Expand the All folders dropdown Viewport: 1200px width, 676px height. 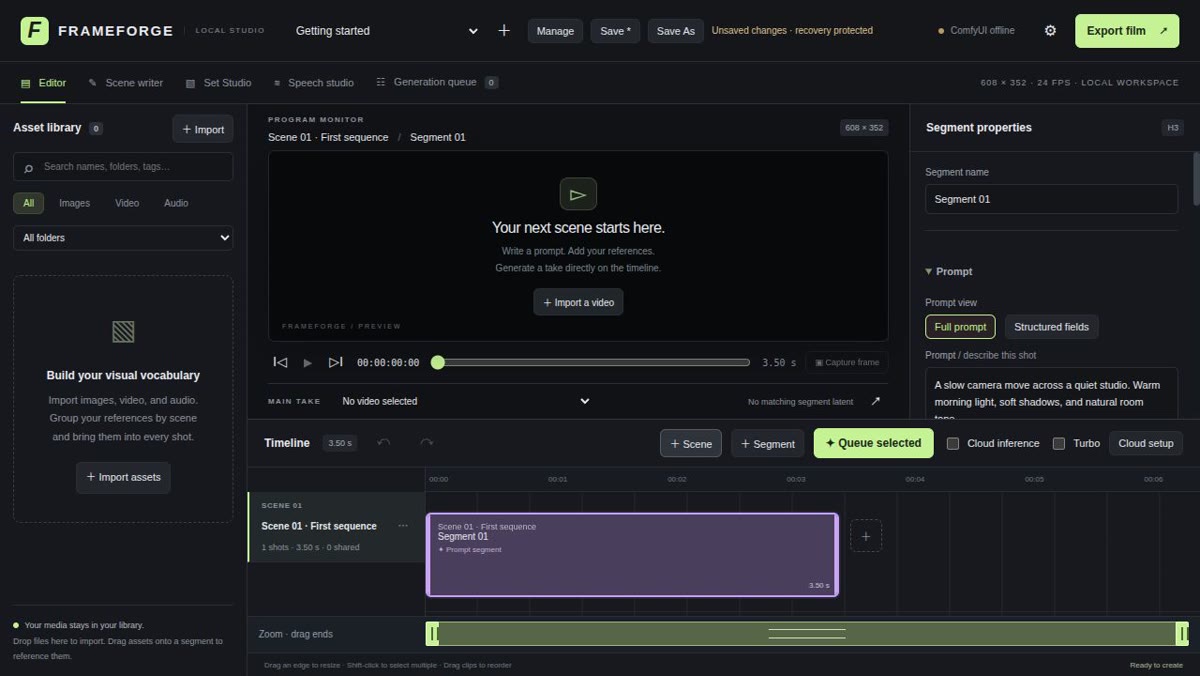[x=123, y=238]
